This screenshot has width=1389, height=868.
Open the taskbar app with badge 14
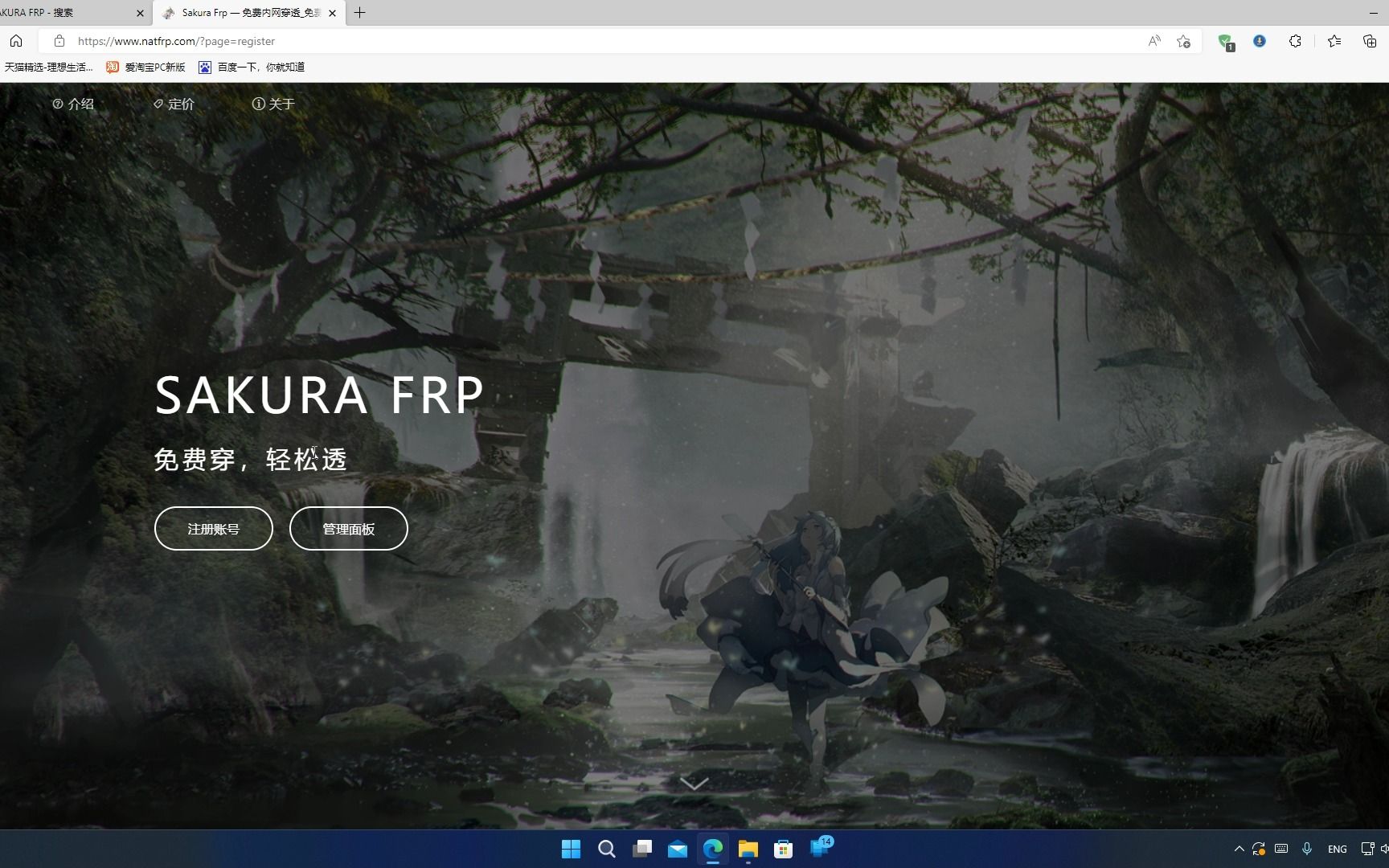click(x=821, y=847)
